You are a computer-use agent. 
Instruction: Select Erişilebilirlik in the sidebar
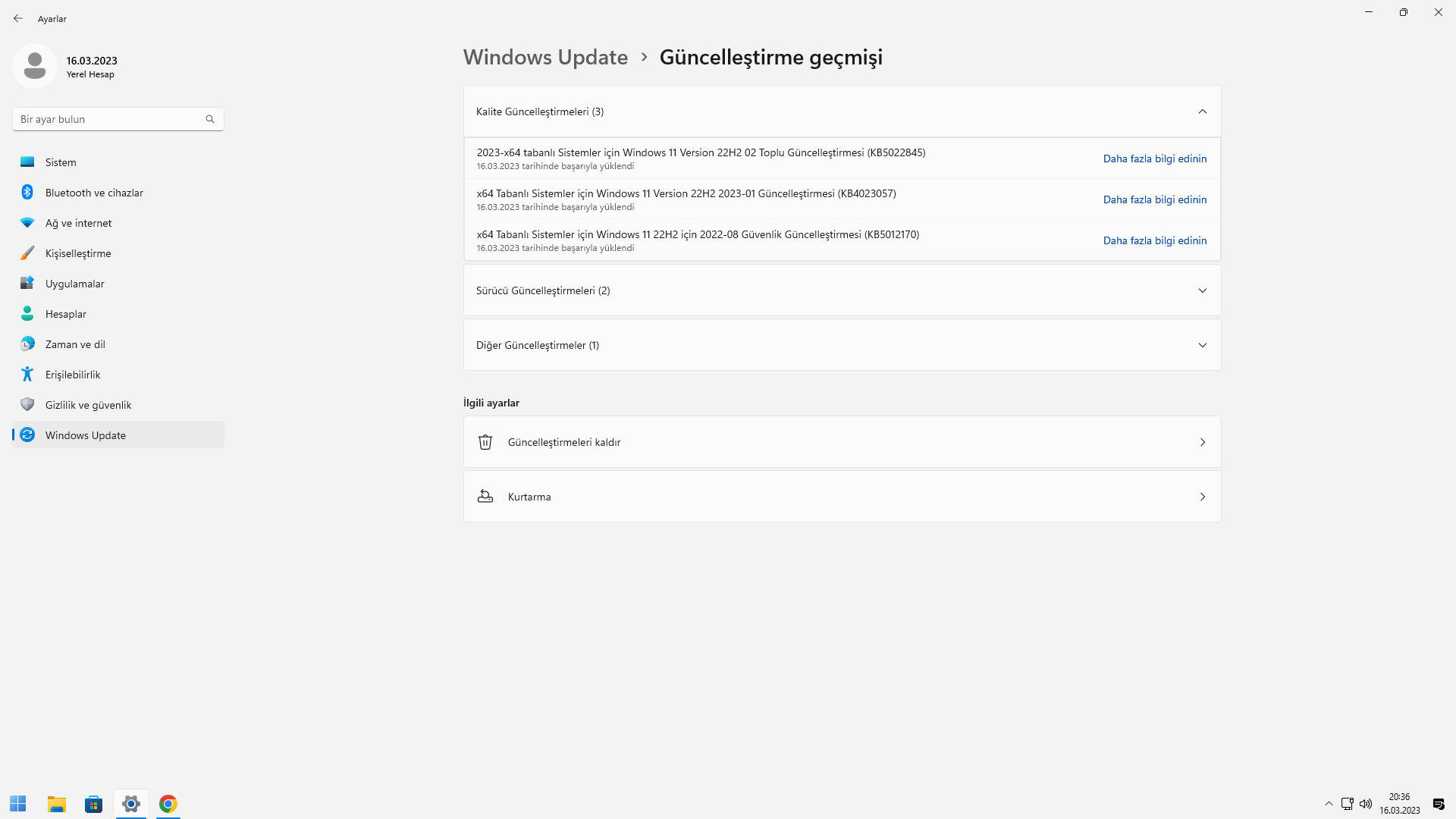pyautogui.click(x=118, y=375)
